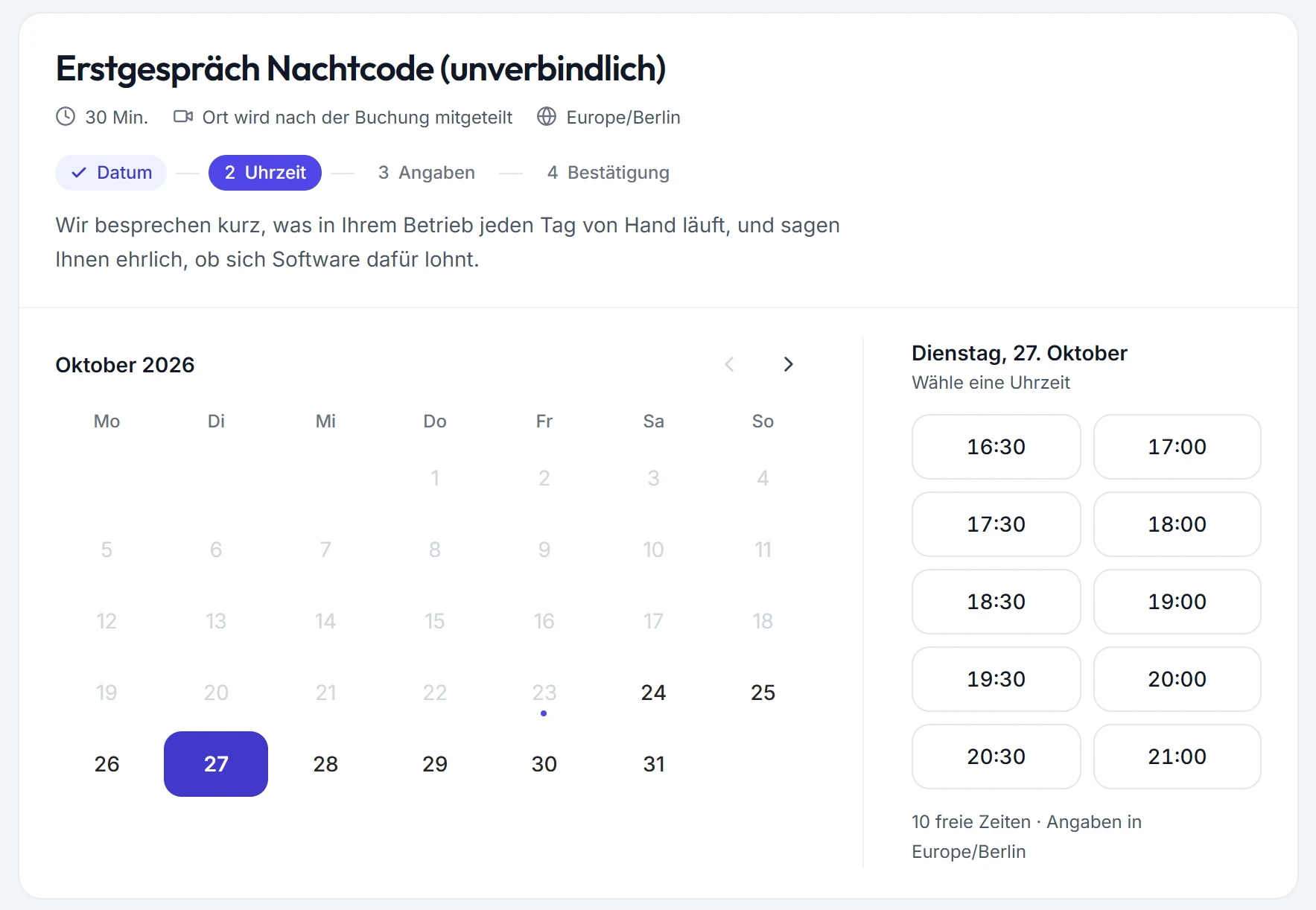Select October 25 in the calendar
Screen dimensions: 1316x910
point(763,693)
